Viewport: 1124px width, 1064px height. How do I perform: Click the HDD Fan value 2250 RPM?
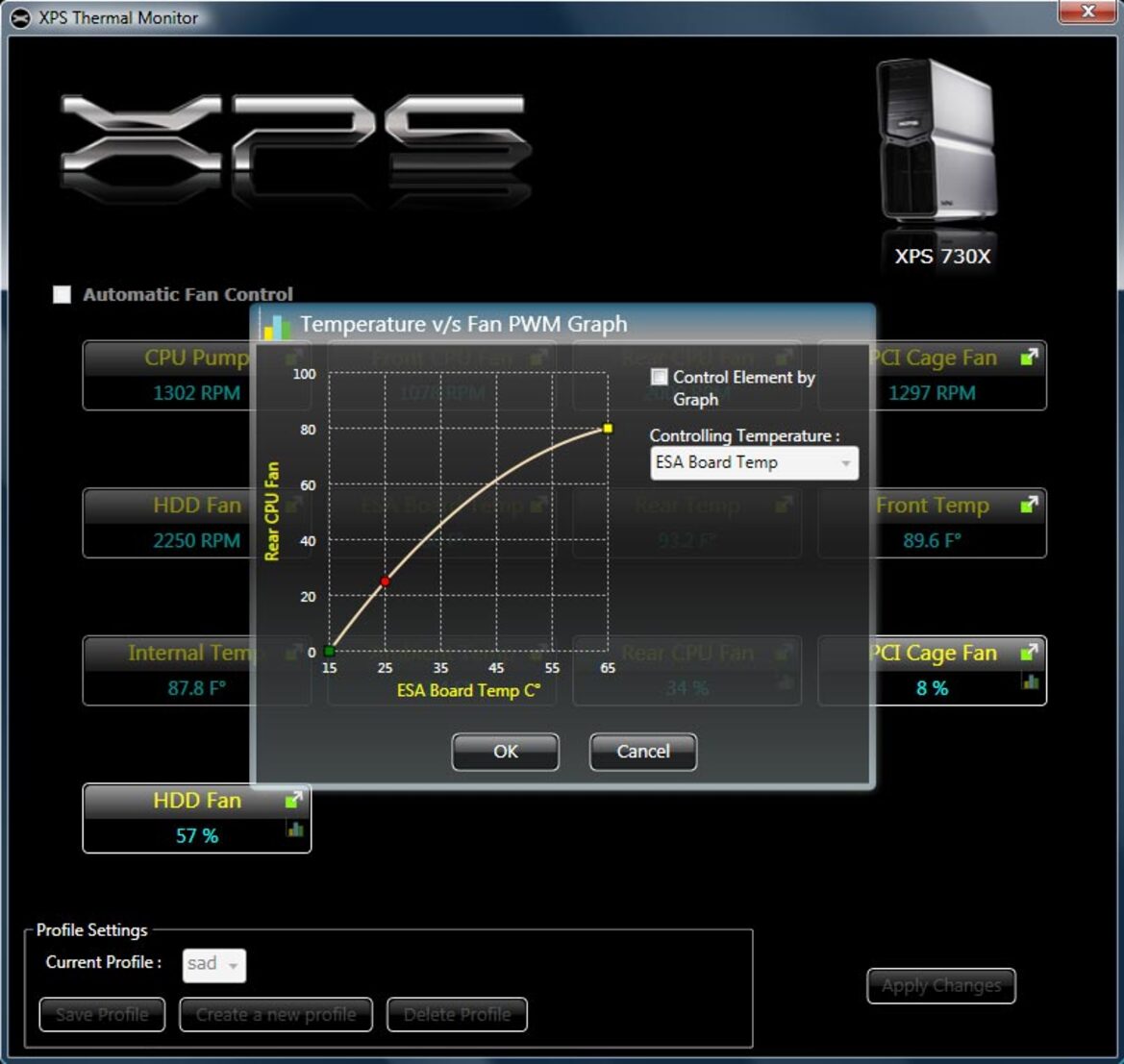coord(196,540)
